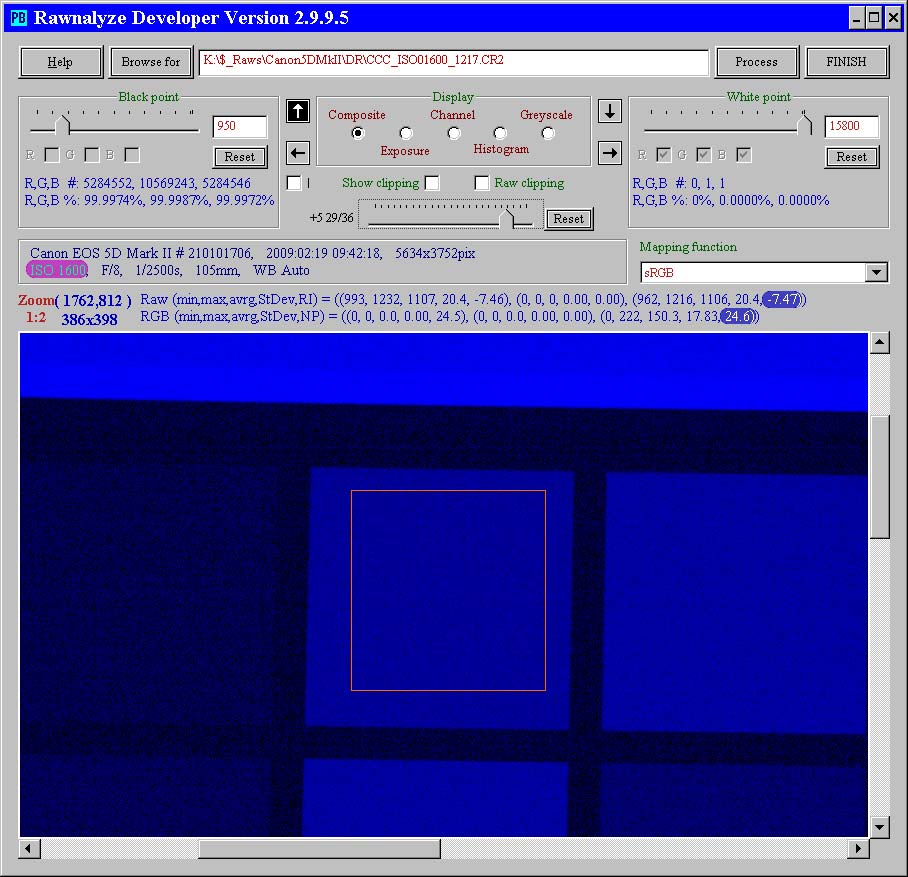Toggle the Raw clipping checkbox
The image size is (908, 877).
point(482,183)
